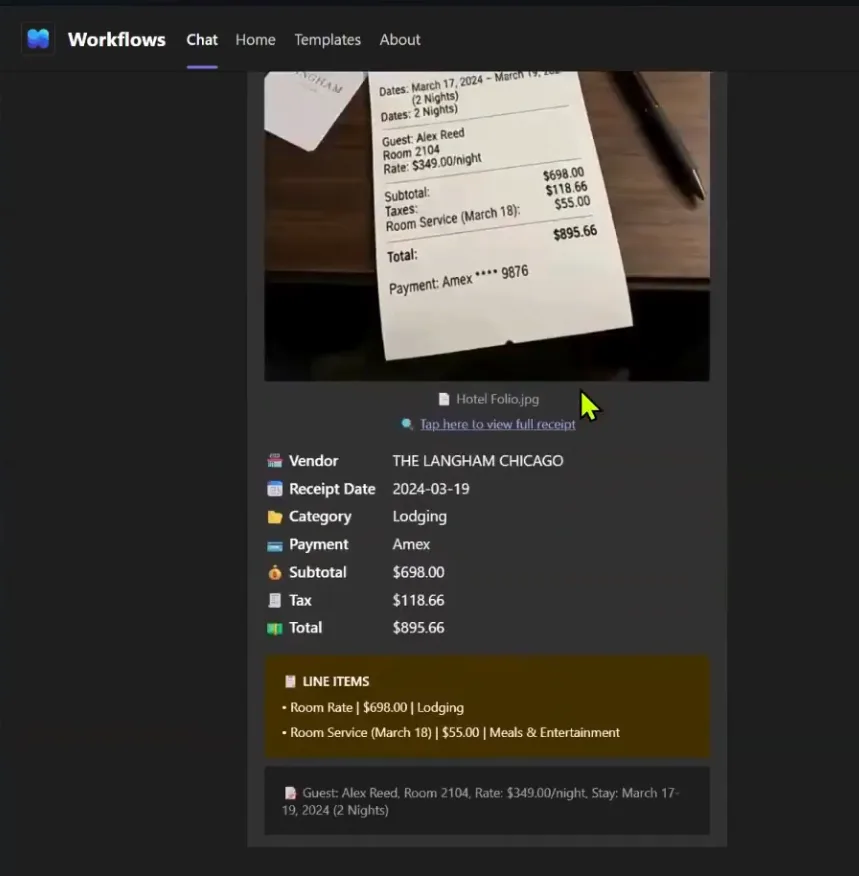Click the Payment credit card icon
Viewport: 859px width, 876px height.
(275, 546)
